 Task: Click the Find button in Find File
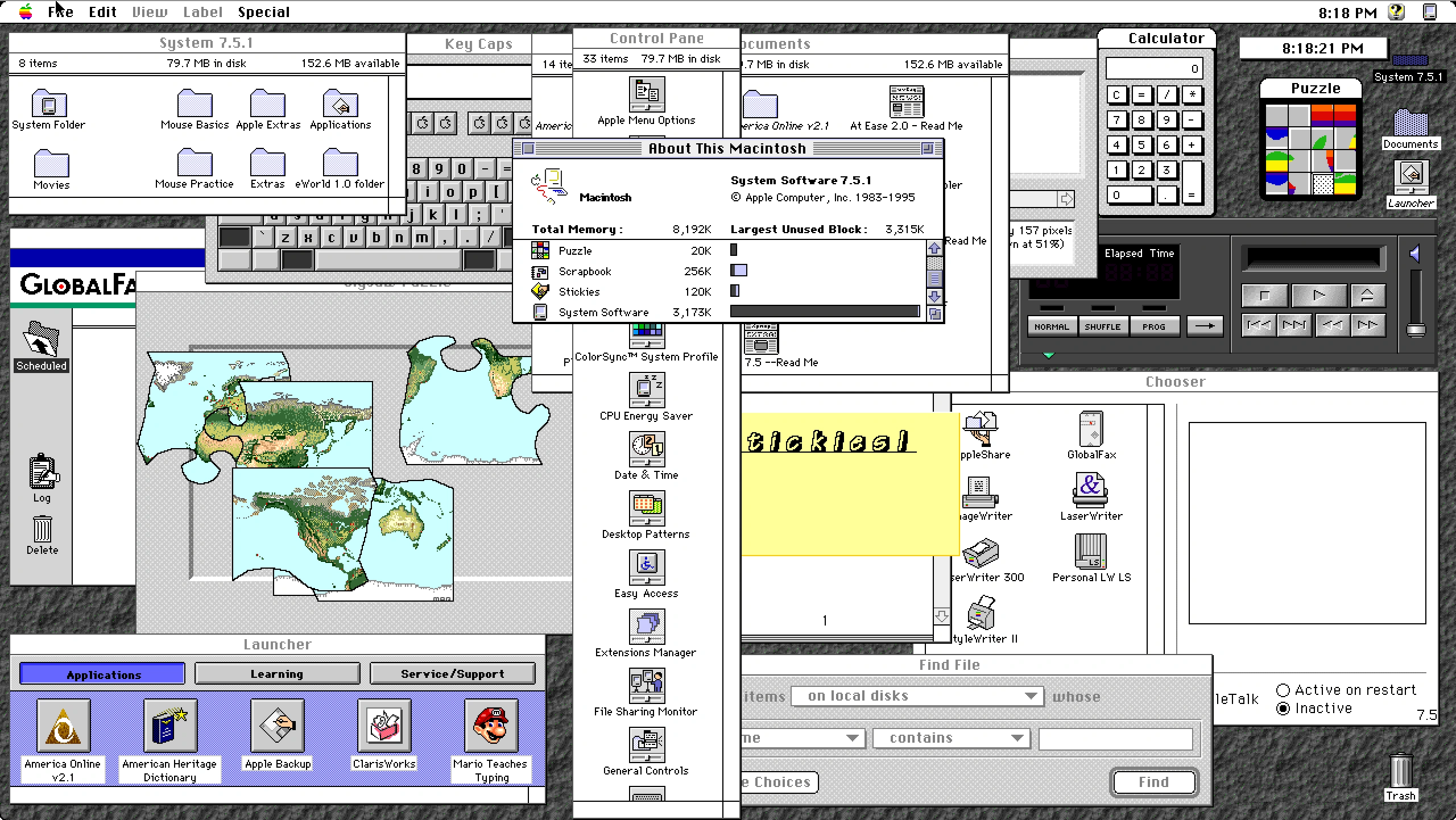(x=1153, y=781)
